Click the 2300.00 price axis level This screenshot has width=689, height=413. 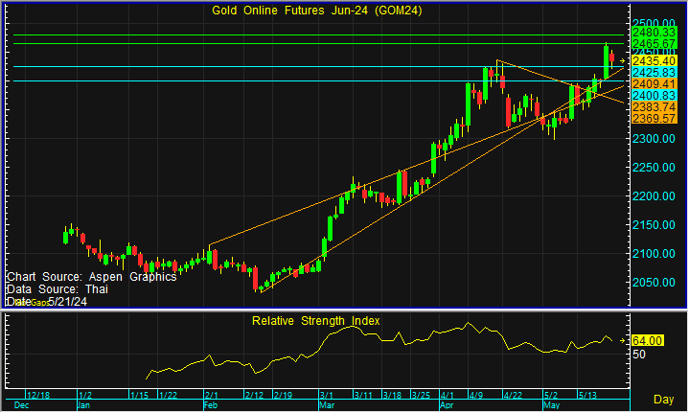654,139
